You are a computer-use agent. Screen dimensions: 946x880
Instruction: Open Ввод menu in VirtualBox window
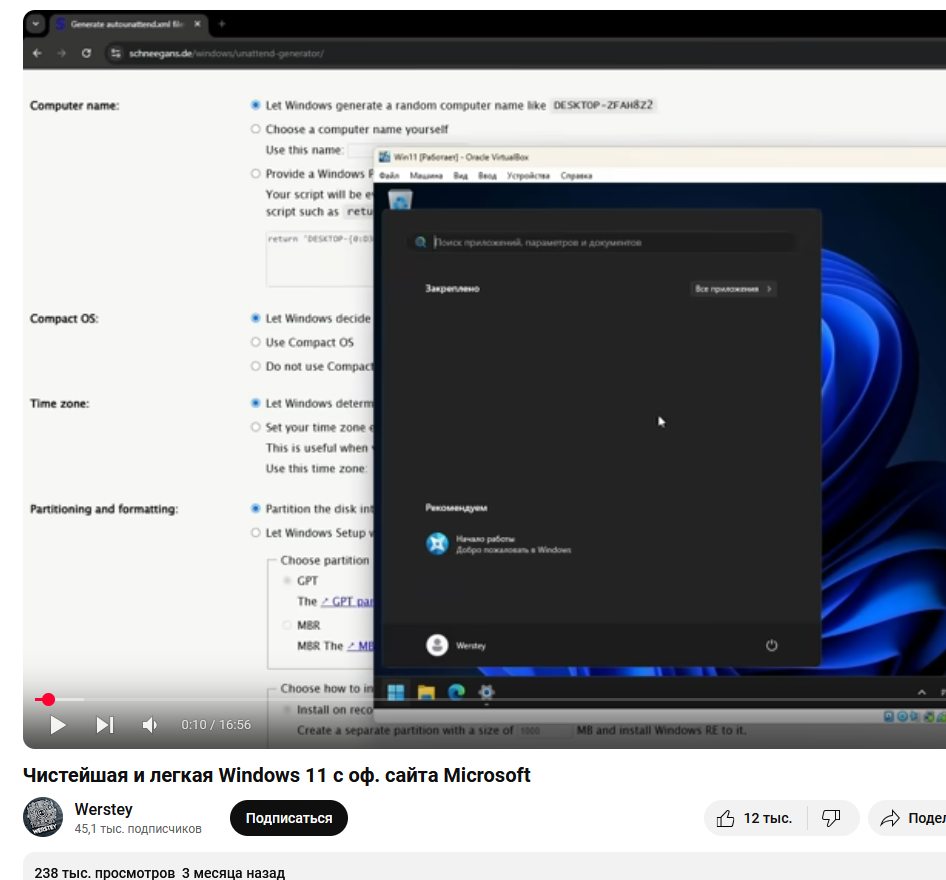coord(487,176)
